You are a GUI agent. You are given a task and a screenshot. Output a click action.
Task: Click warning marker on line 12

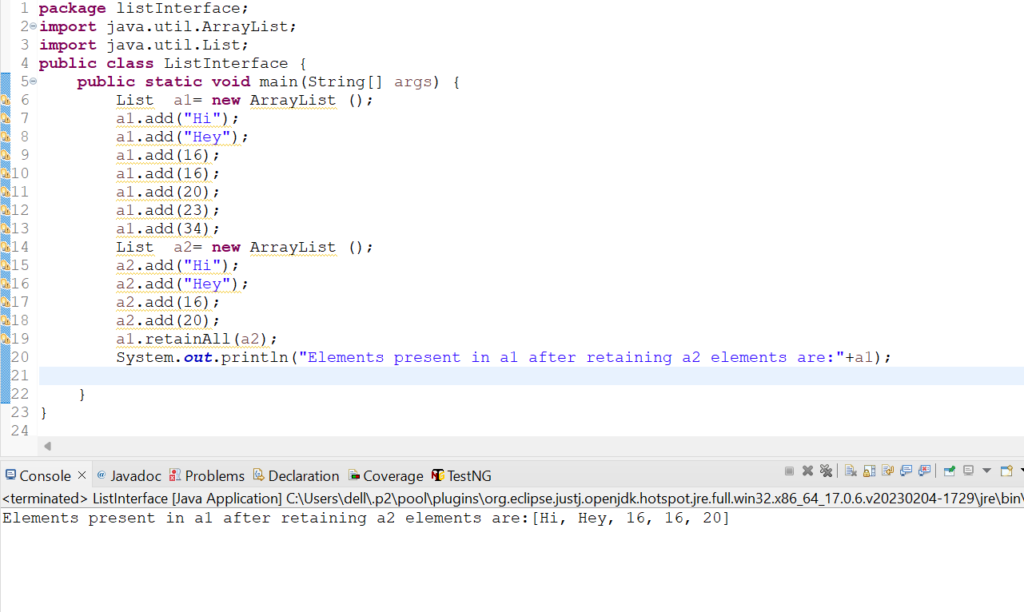click(5, 210)
